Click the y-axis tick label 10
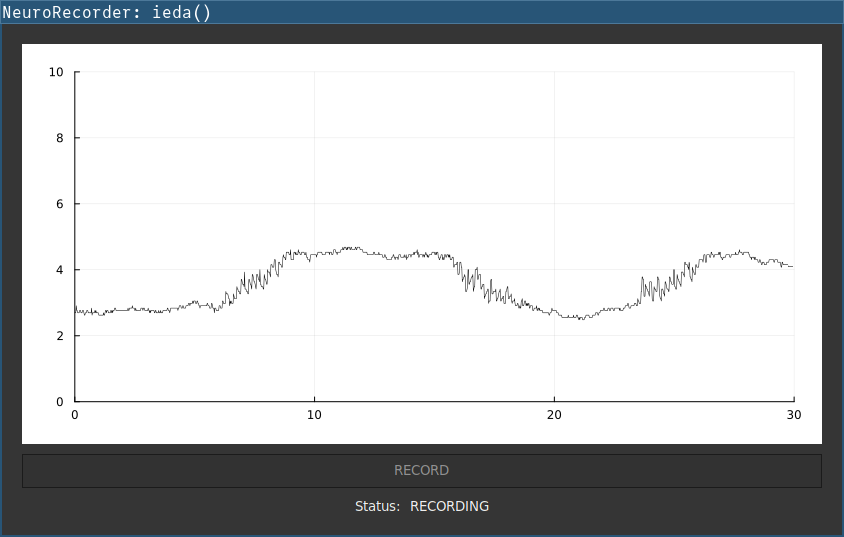 pyautogui.click(x=56, y=72)
